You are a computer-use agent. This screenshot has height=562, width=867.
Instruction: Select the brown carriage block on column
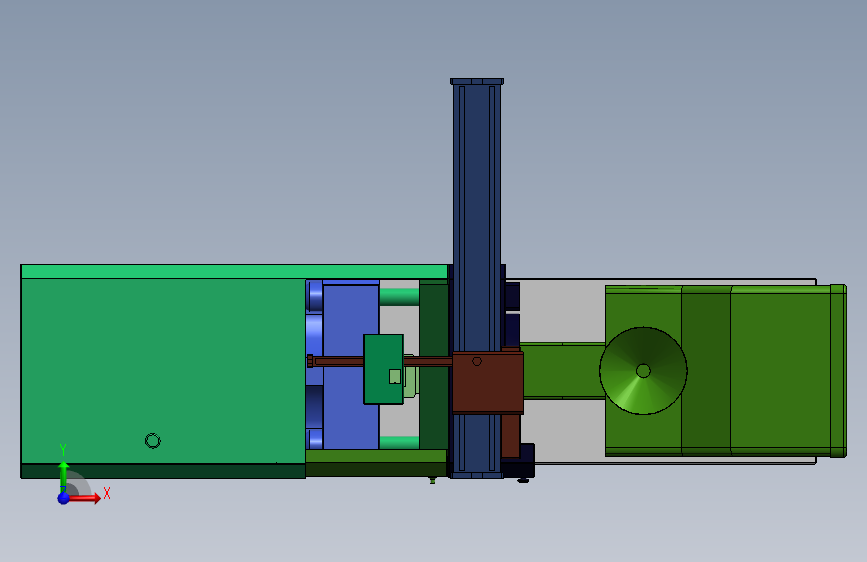488,382
